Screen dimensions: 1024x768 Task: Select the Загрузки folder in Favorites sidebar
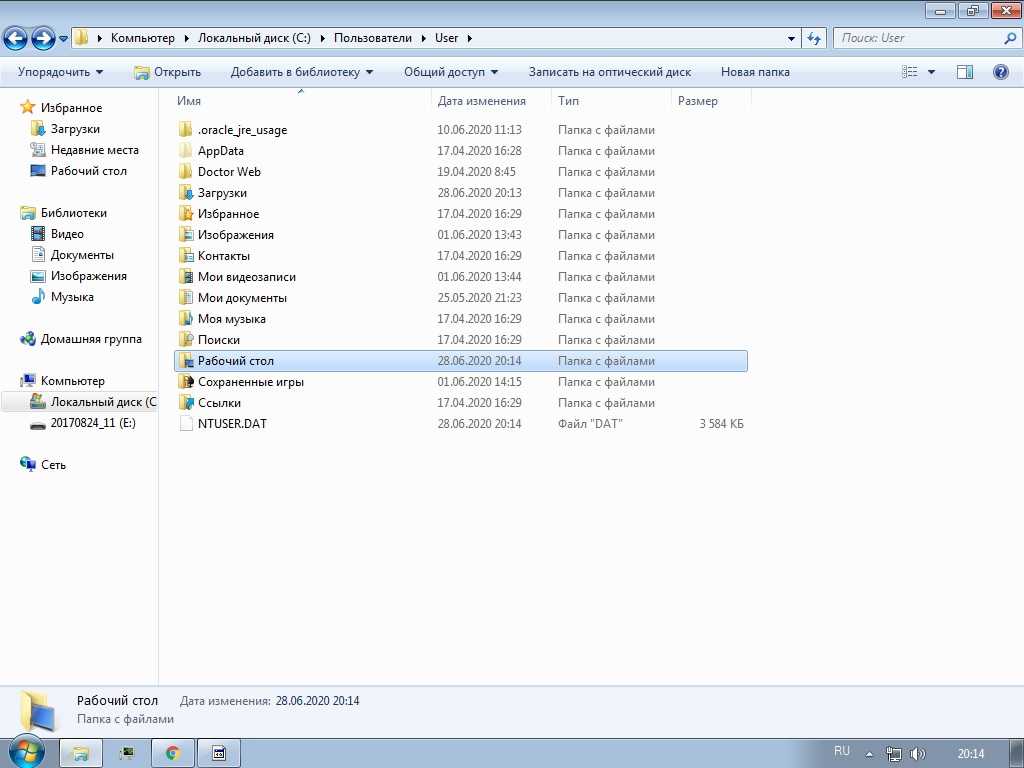click(75, 129)
